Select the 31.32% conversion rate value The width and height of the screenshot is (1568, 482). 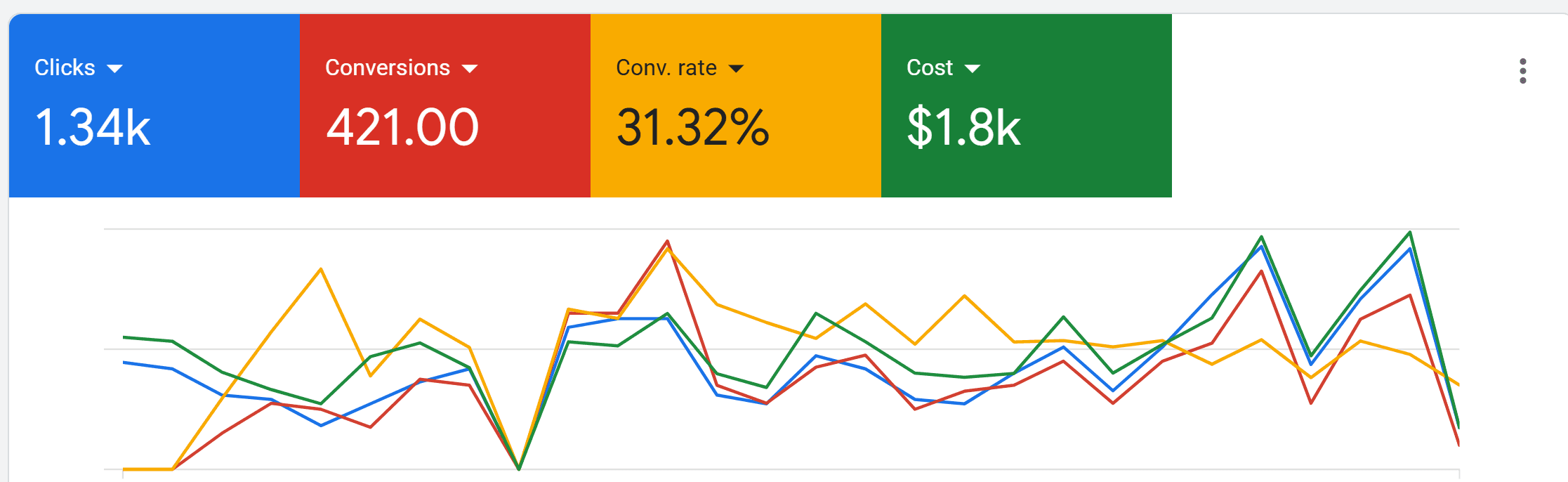tap(693, 127)
